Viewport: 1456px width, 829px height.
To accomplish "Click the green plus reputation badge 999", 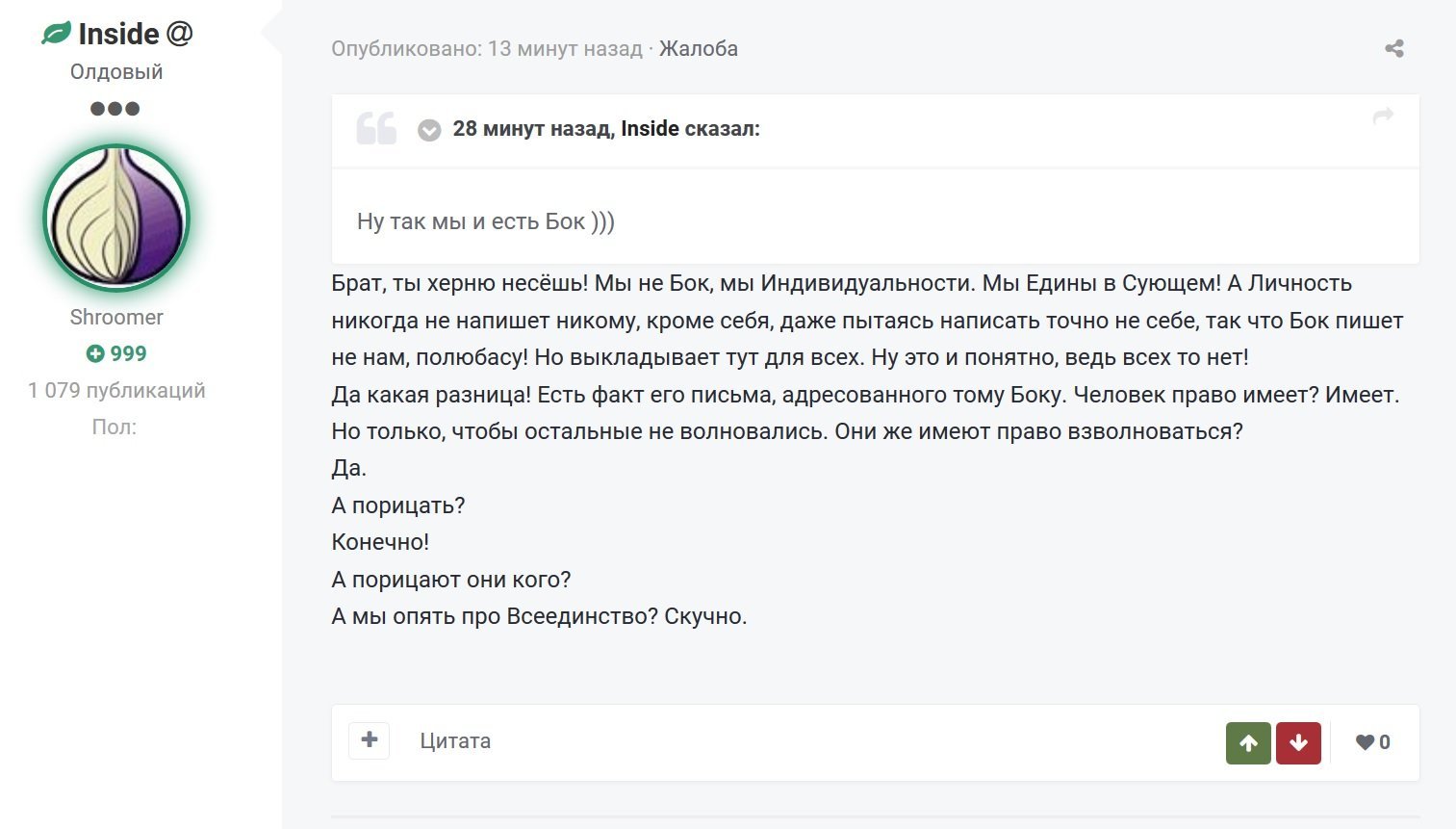I will click(x=116, y=353).
